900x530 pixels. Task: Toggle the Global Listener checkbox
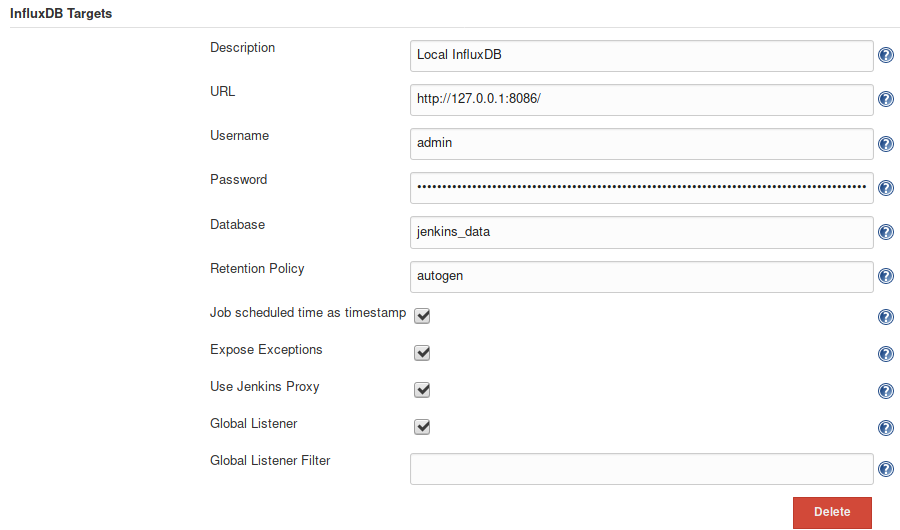(x=422, y=427)
